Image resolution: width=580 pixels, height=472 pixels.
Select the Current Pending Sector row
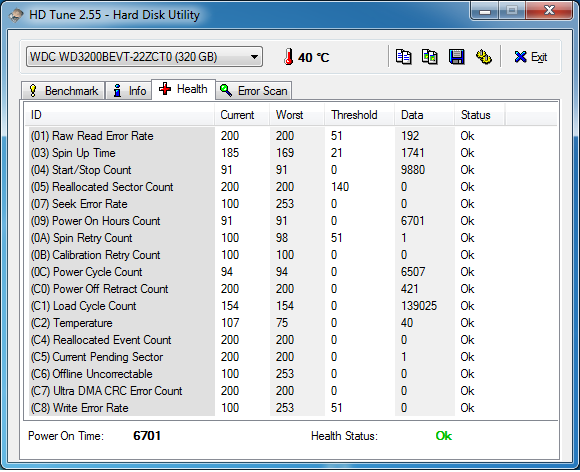click(x=290, y=357)
